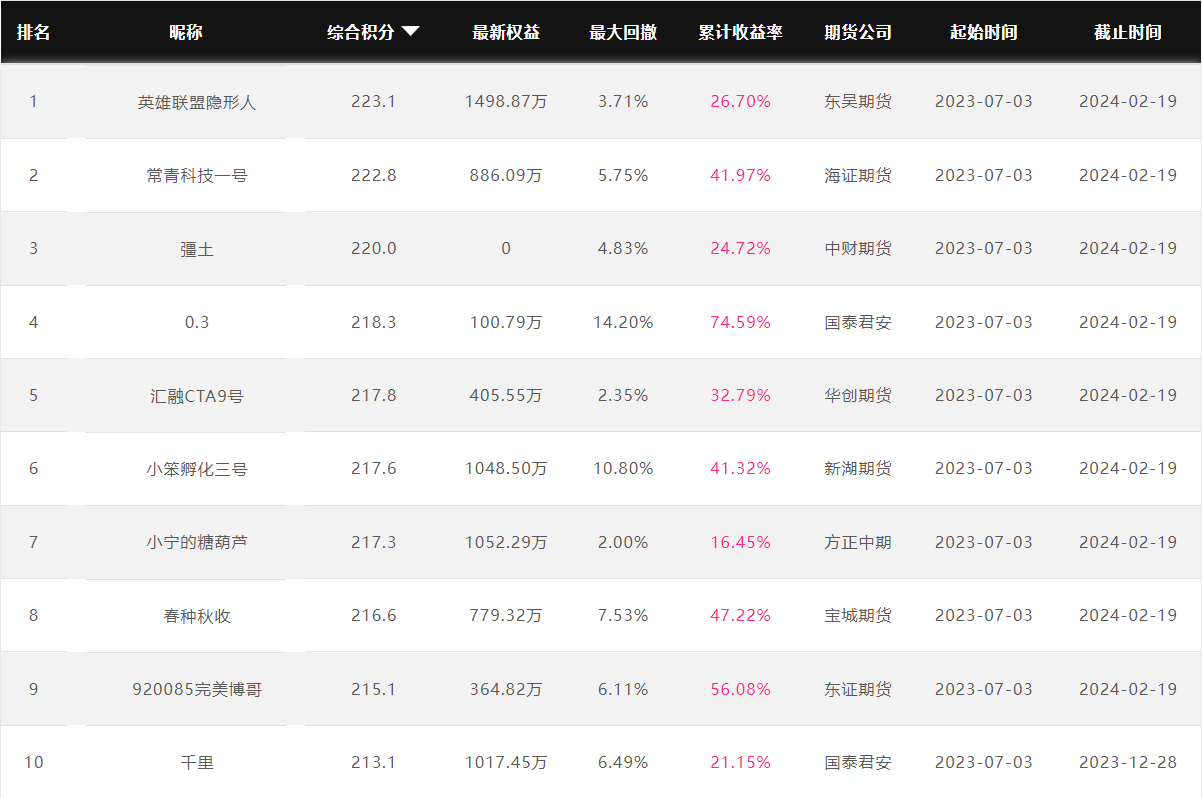The width and height of the screenshot is (1202, 798).
Task: Open nickname 常青科技一号
Action: (x=197, y=175)
